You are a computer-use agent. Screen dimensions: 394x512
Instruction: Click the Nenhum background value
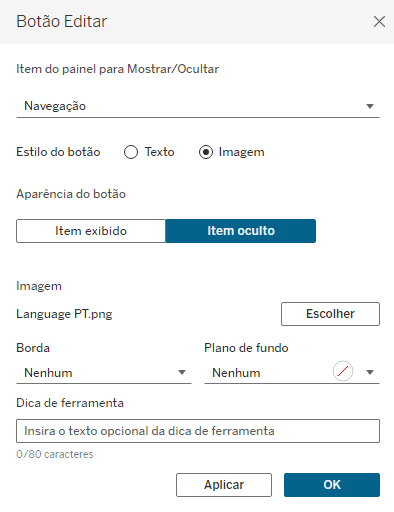[236, 373]
